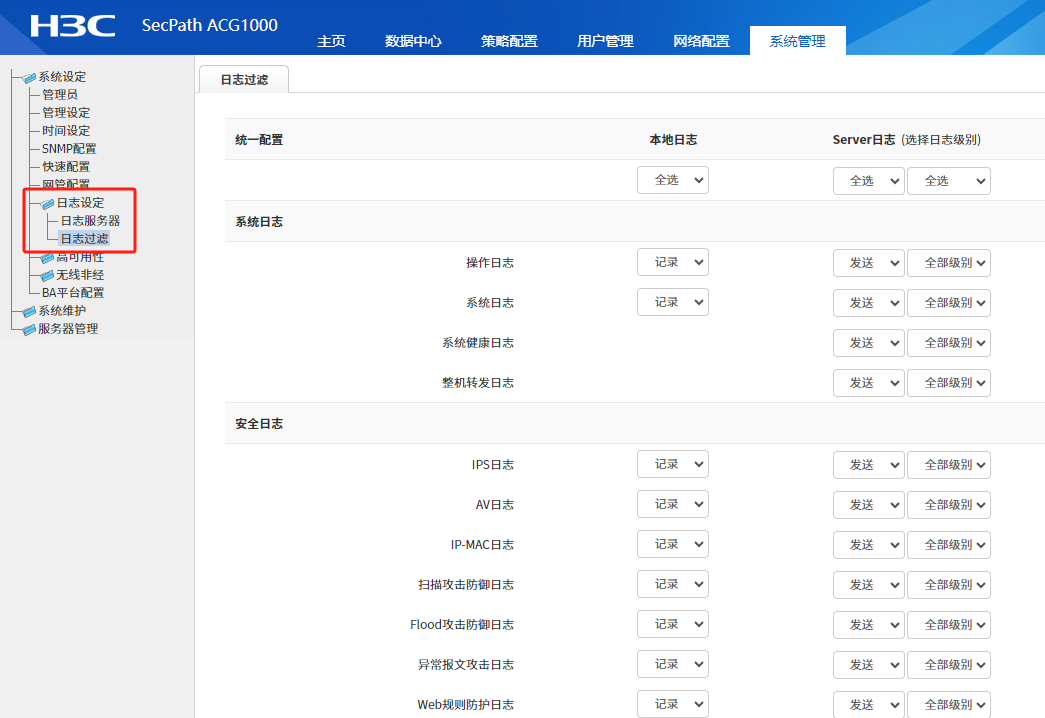The height and width of the screenshot is (718, 1045).
Task: Switch to the 策略配置 top menu
Action: (509, 41)
